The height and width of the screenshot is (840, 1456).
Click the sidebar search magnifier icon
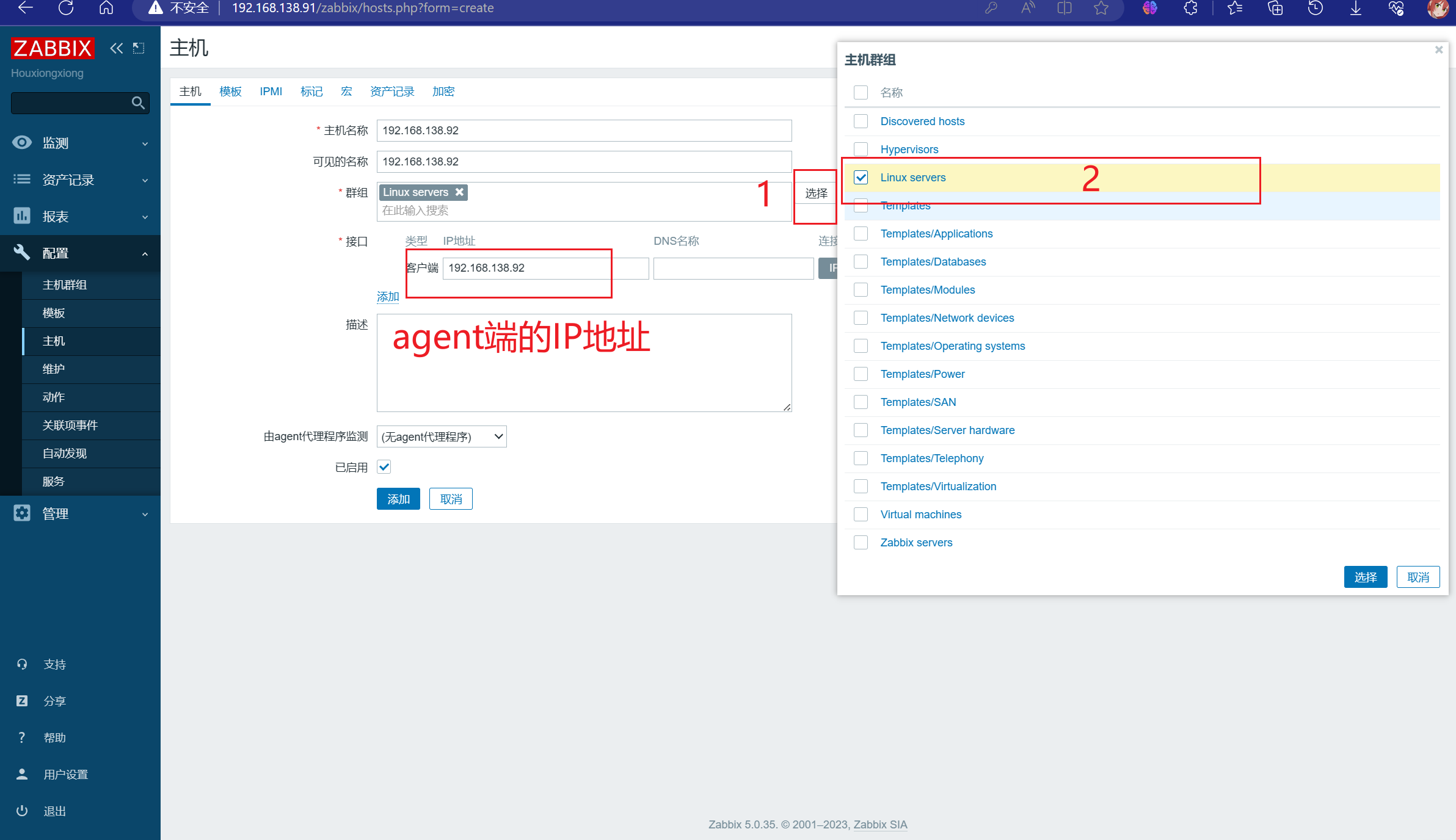coord(139,103)
